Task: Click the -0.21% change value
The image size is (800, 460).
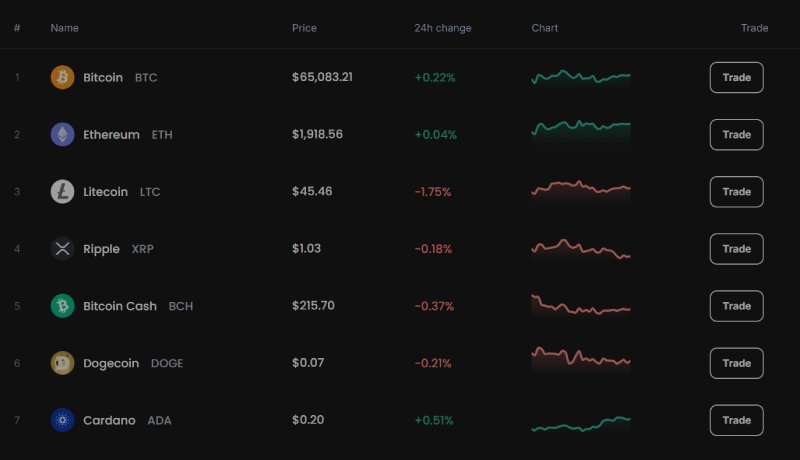Action: tap(433, 363)
